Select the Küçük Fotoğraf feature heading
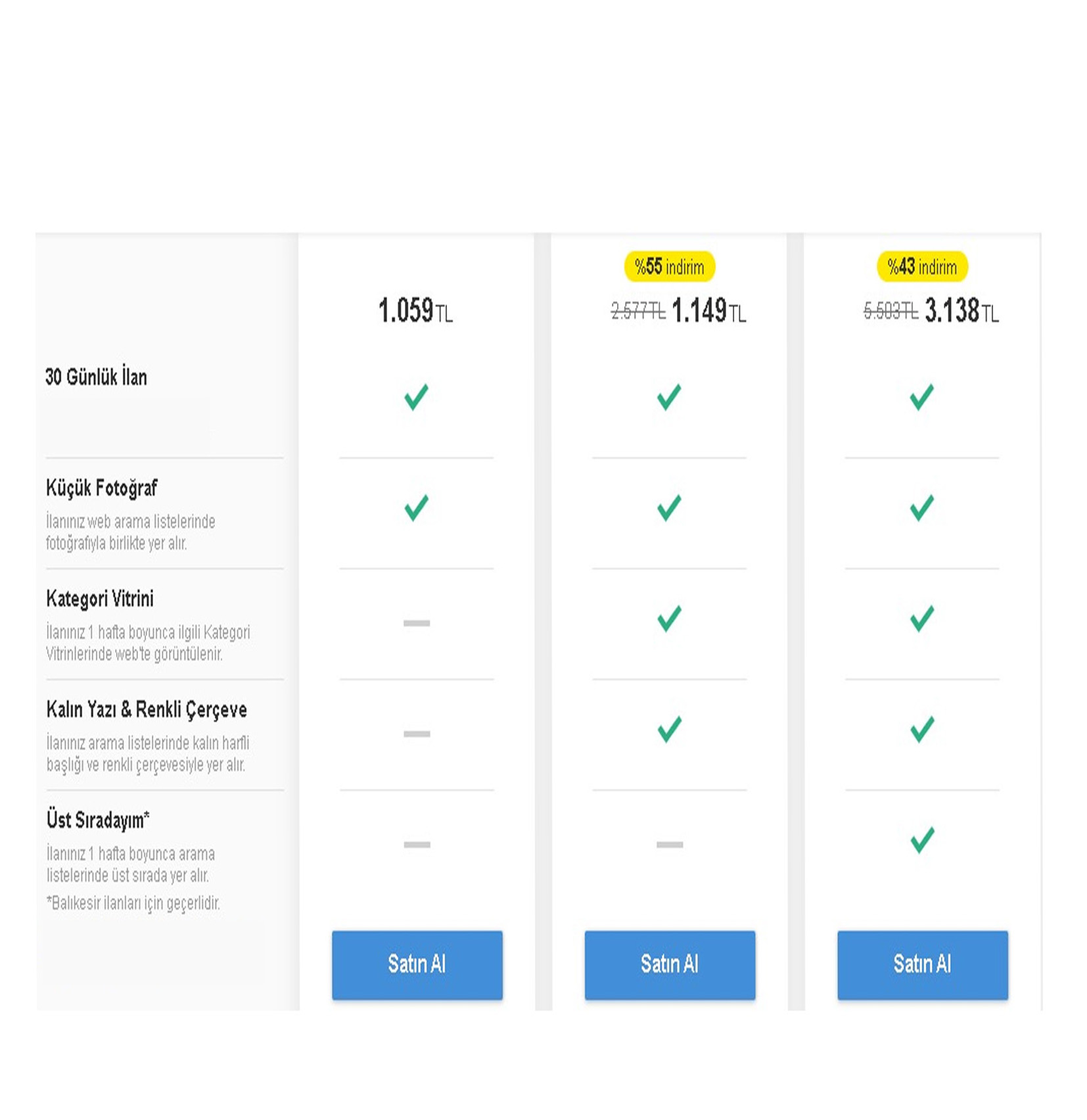 pos(101,488)
